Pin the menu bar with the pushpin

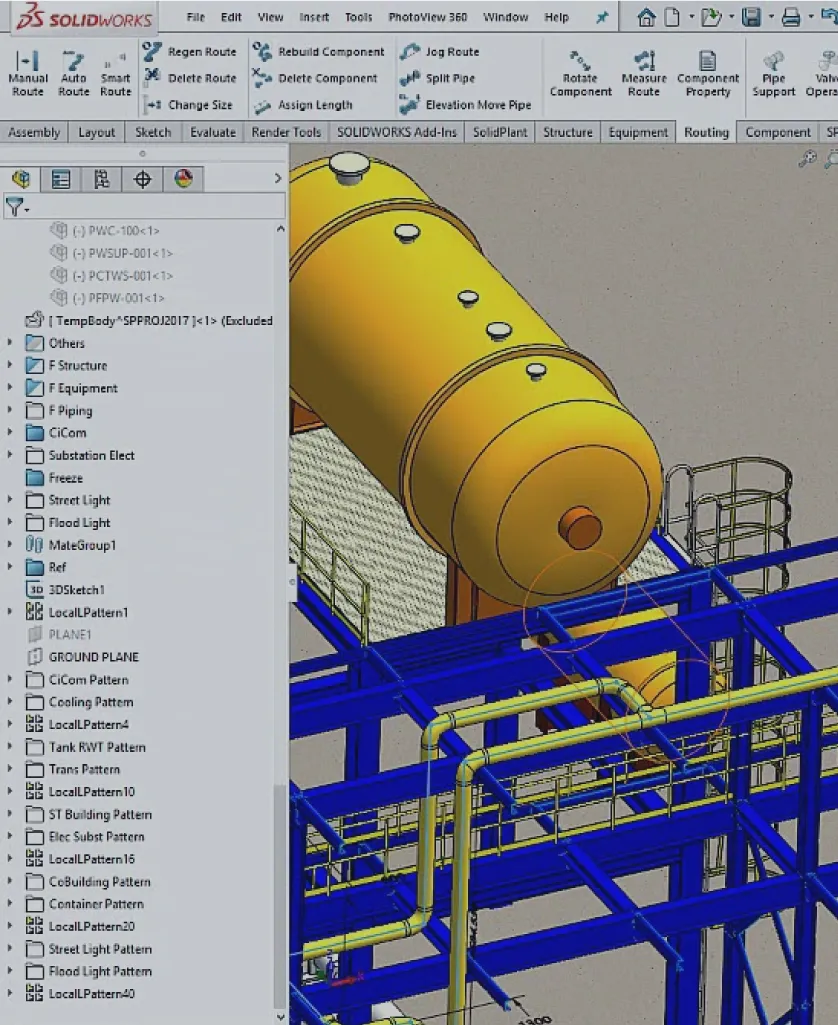601,18
